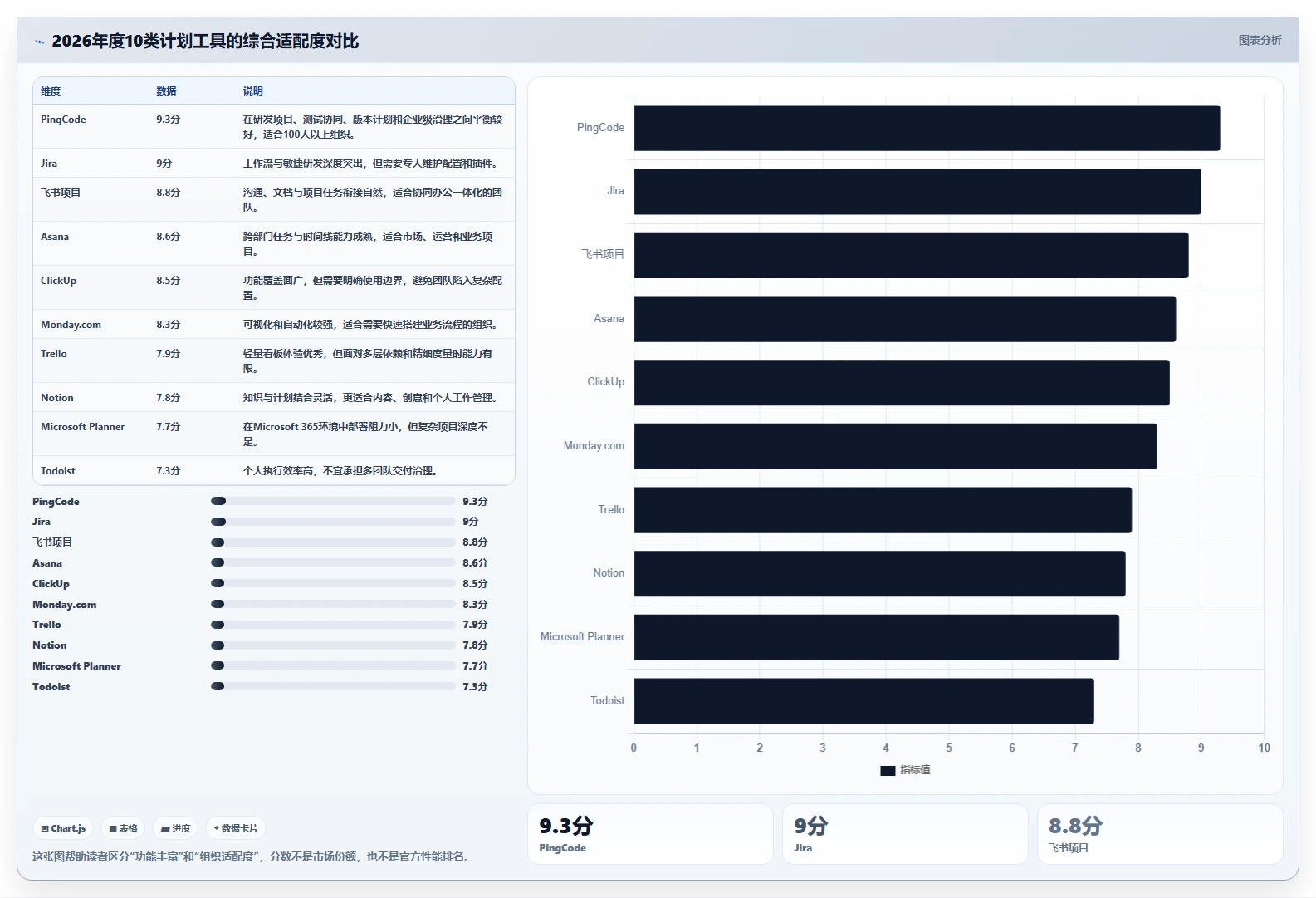Click the 维度 column header
This screenshot has height=898, width=1316.
[51, 91]
